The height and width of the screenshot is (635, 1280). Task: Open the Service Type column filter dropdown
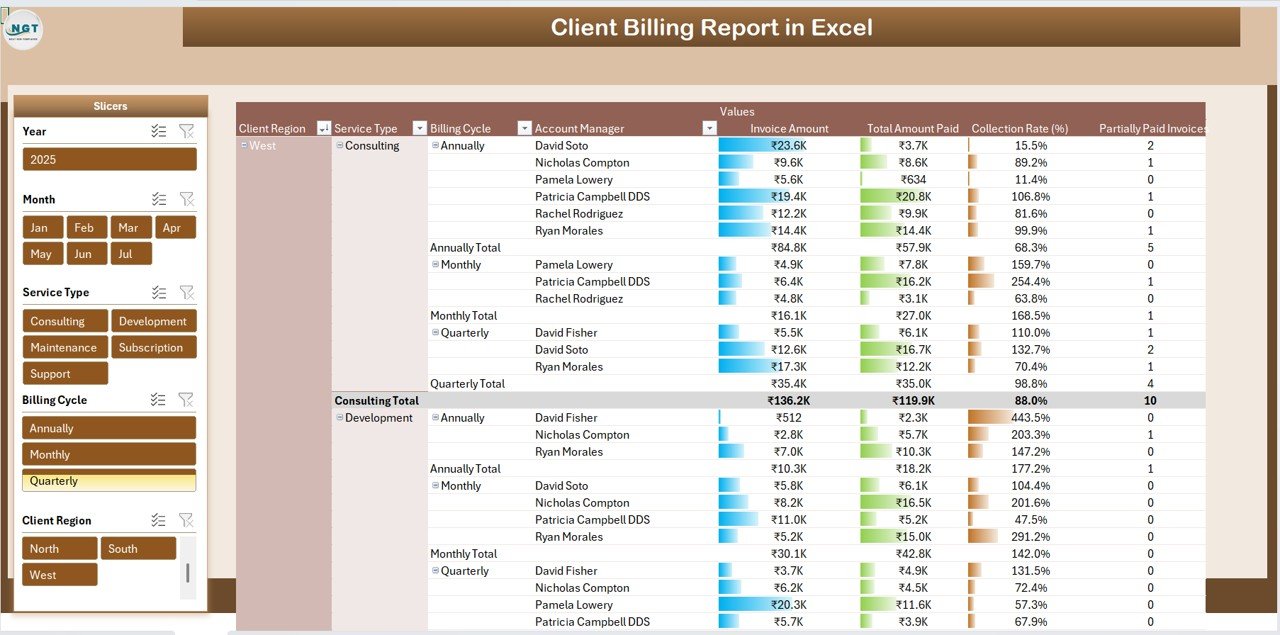pos(420,128)
